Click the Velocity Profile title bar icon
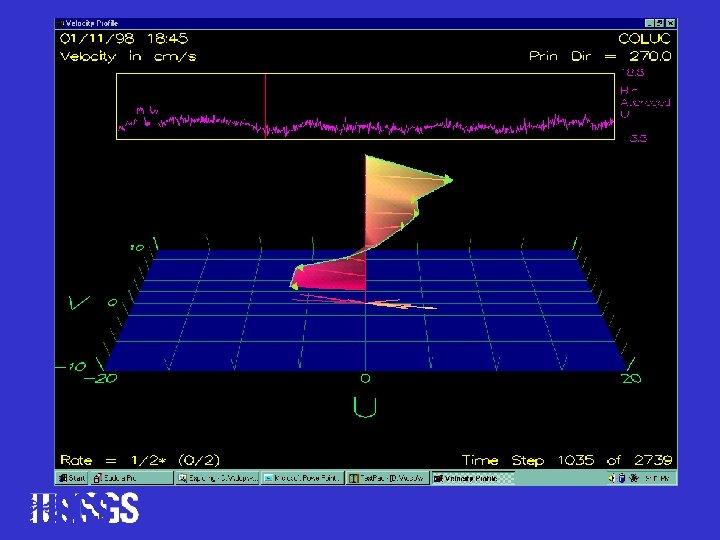The image size is (720, 540). coord(60,23)
